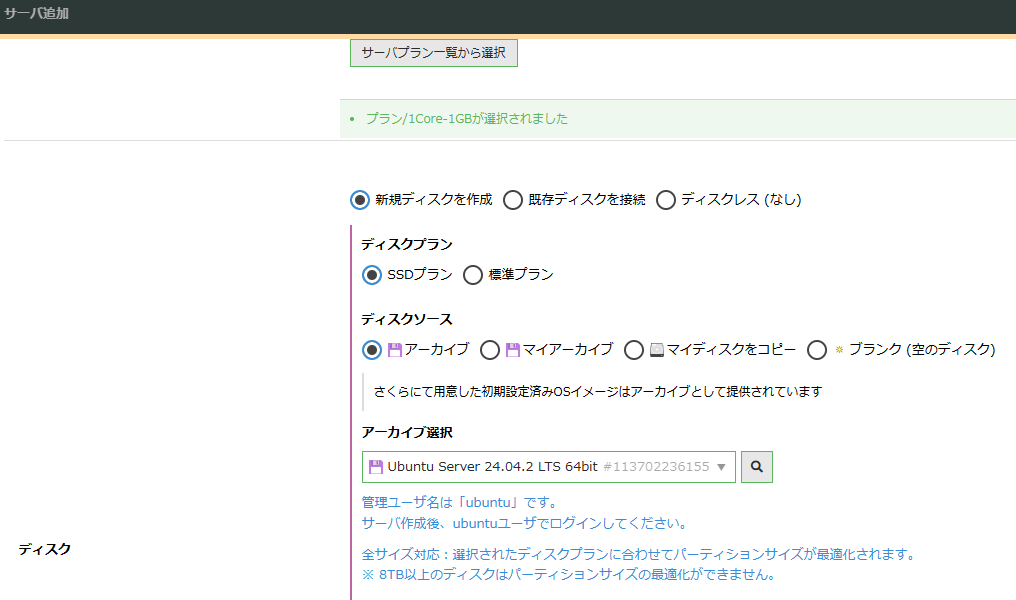Choose アーカイブ as disk source
Image resolution: width=1016 pixels, height=600 pixels.
click(371, 350)
